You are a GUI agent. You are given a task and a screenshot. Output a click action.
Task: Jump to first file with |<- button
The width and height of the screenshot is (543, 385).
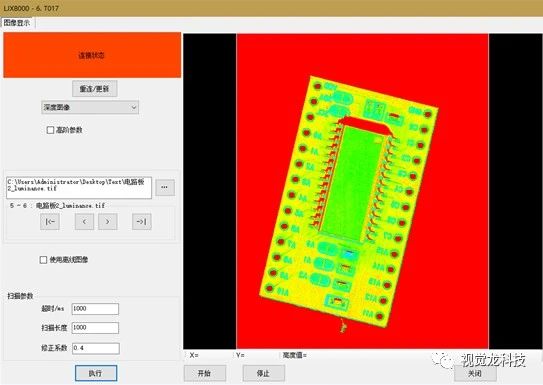pos(50,222)
